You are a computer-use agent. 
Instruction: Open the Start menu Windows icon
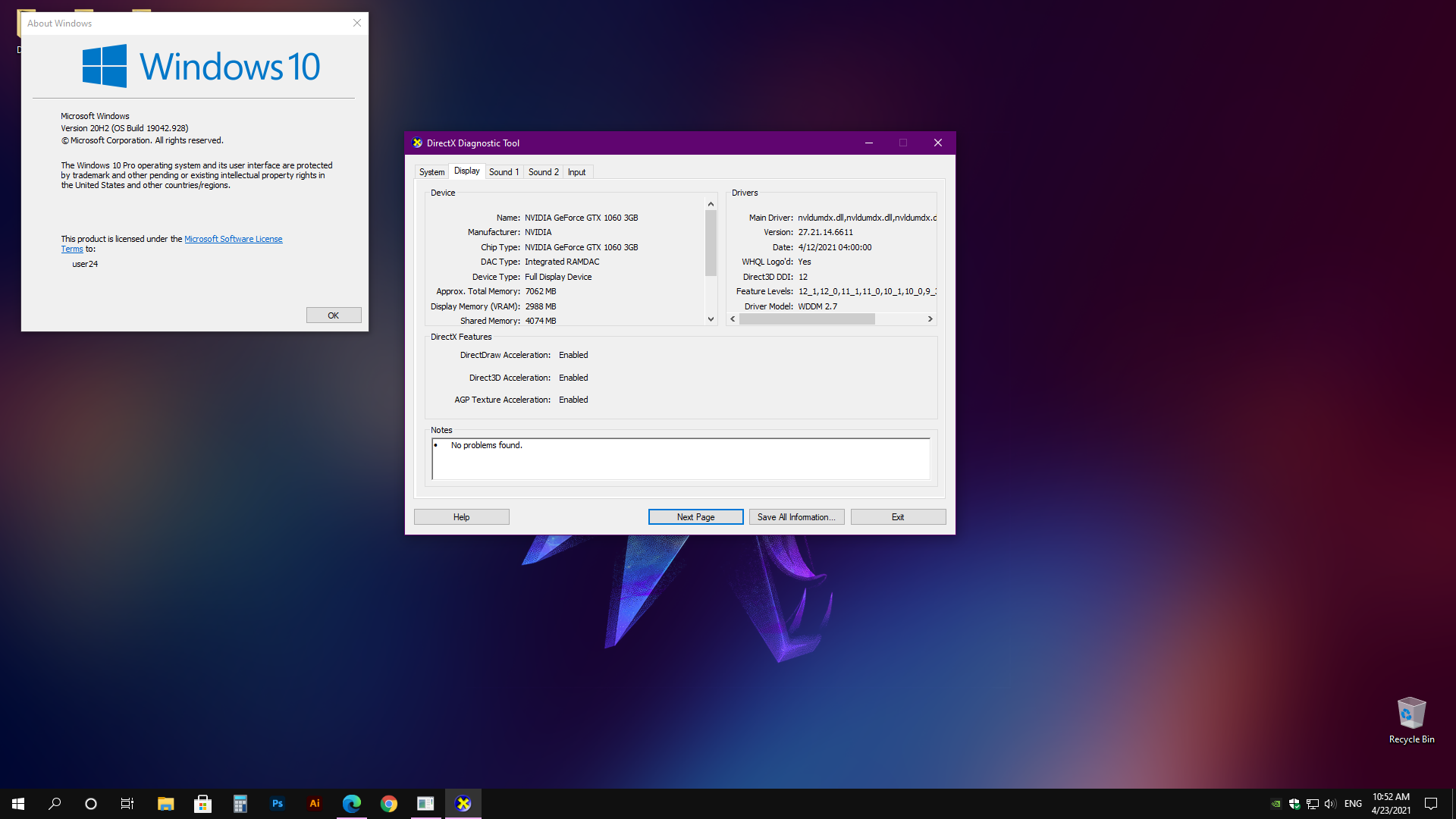[x=18, y=804]
